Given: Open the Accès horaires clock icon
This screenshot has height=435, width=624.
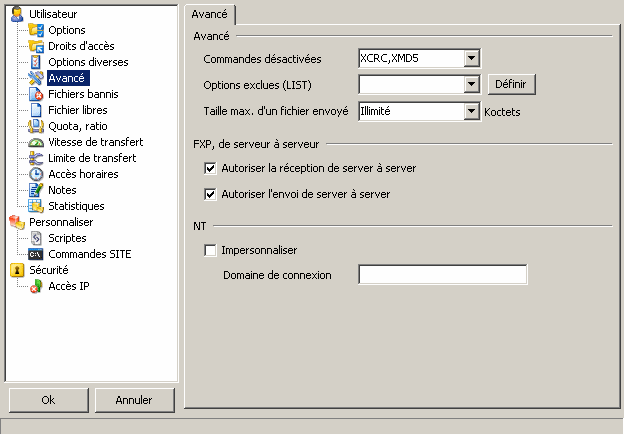Looking at the screenshot, I should coord(36,174).
